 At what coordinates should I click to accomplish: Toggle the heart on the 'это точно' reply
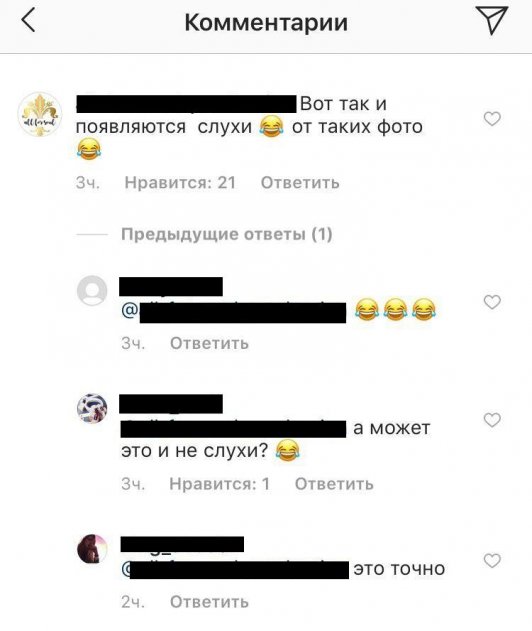click(x=492, y=561)
